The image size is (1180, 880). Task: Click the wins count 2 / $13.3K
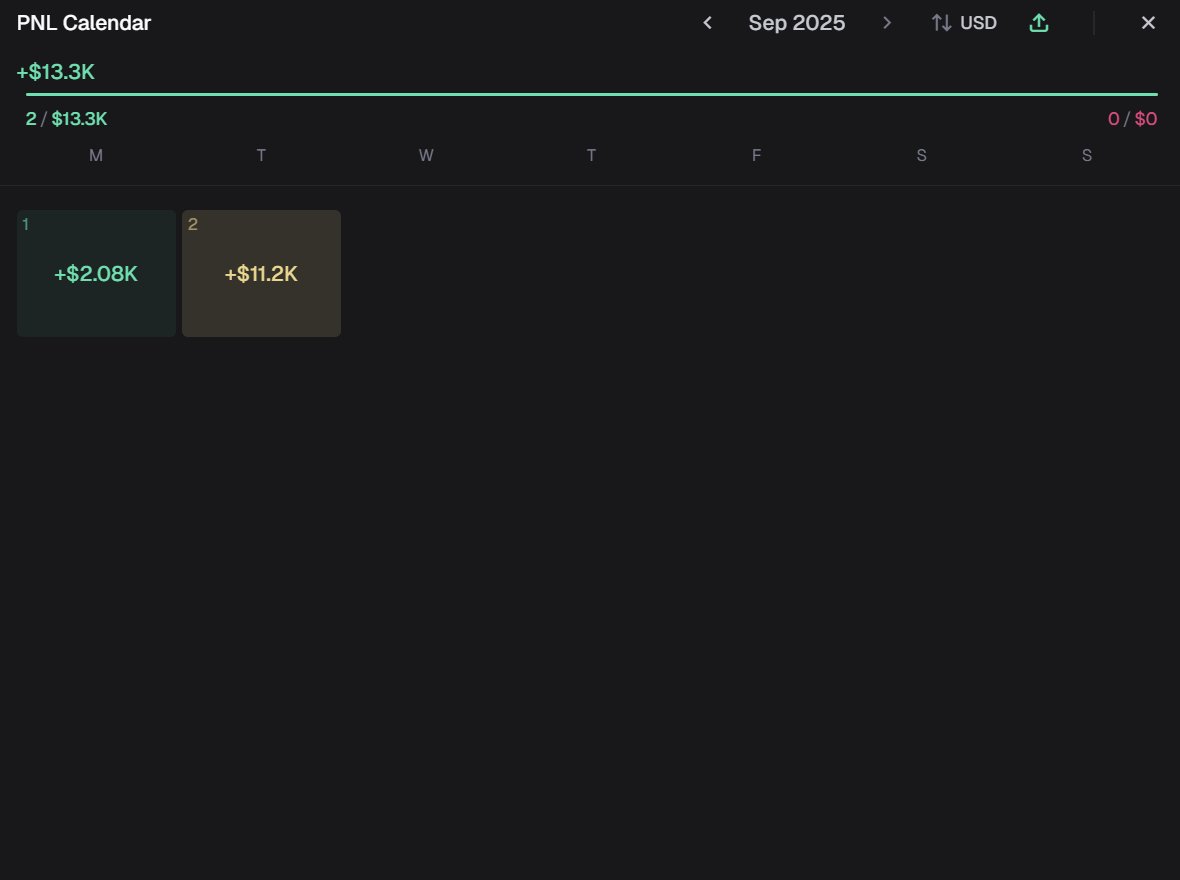(66, 119)
